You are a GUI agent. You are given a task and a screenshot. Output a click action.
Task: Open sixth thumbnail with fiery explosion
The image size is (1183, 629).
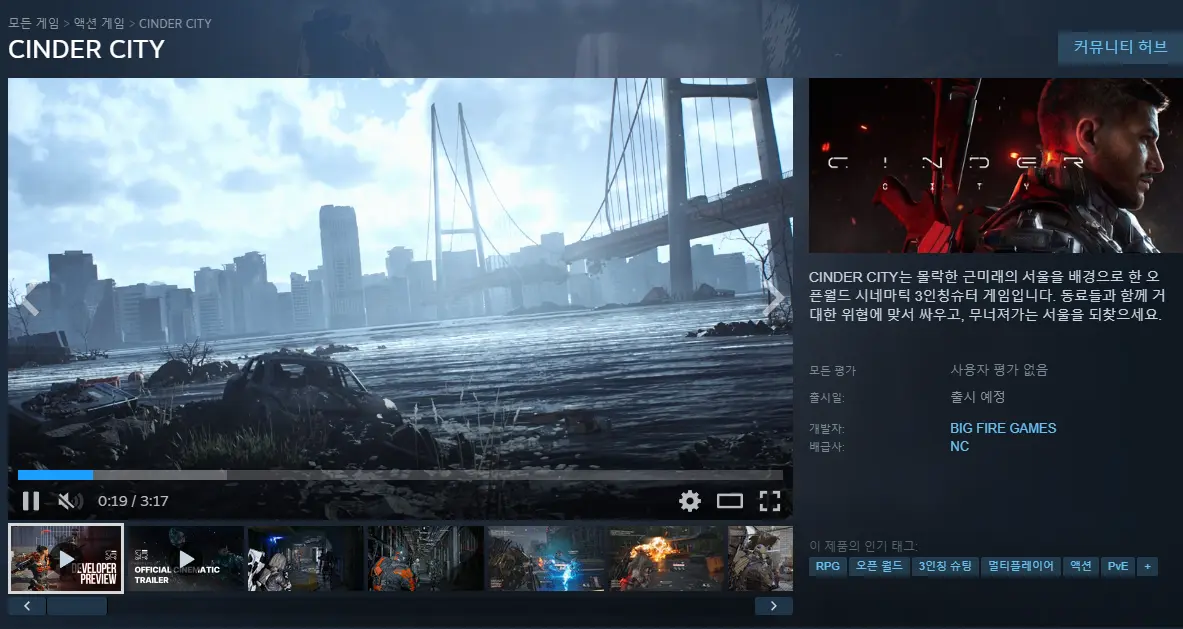pyautogui.click(x=665, y=559)
